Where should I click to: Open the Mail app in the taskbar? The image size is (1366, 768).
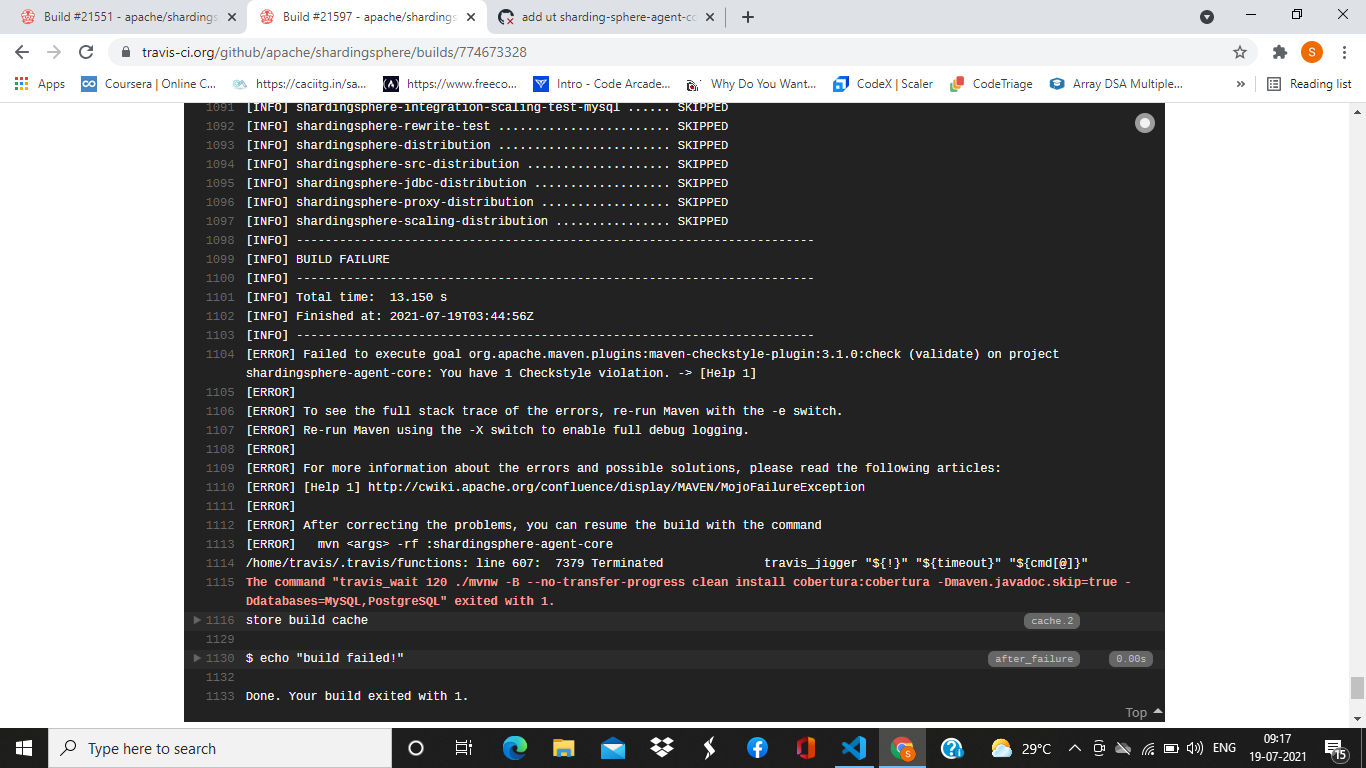point(612,748)
